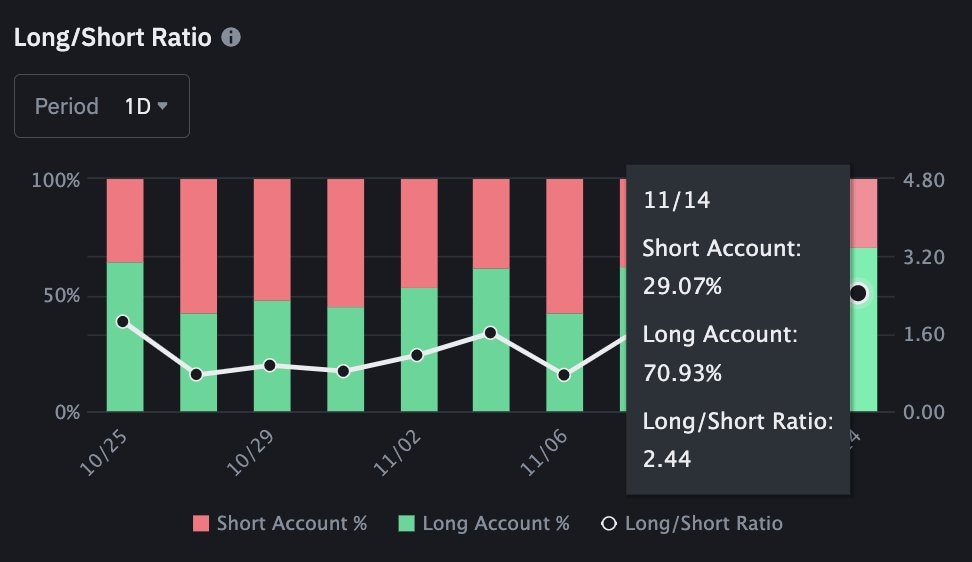Click the red portion of the 11/06 bar
Image resolution: width=972 pixels, height=562 pixels.
(565, 245)
